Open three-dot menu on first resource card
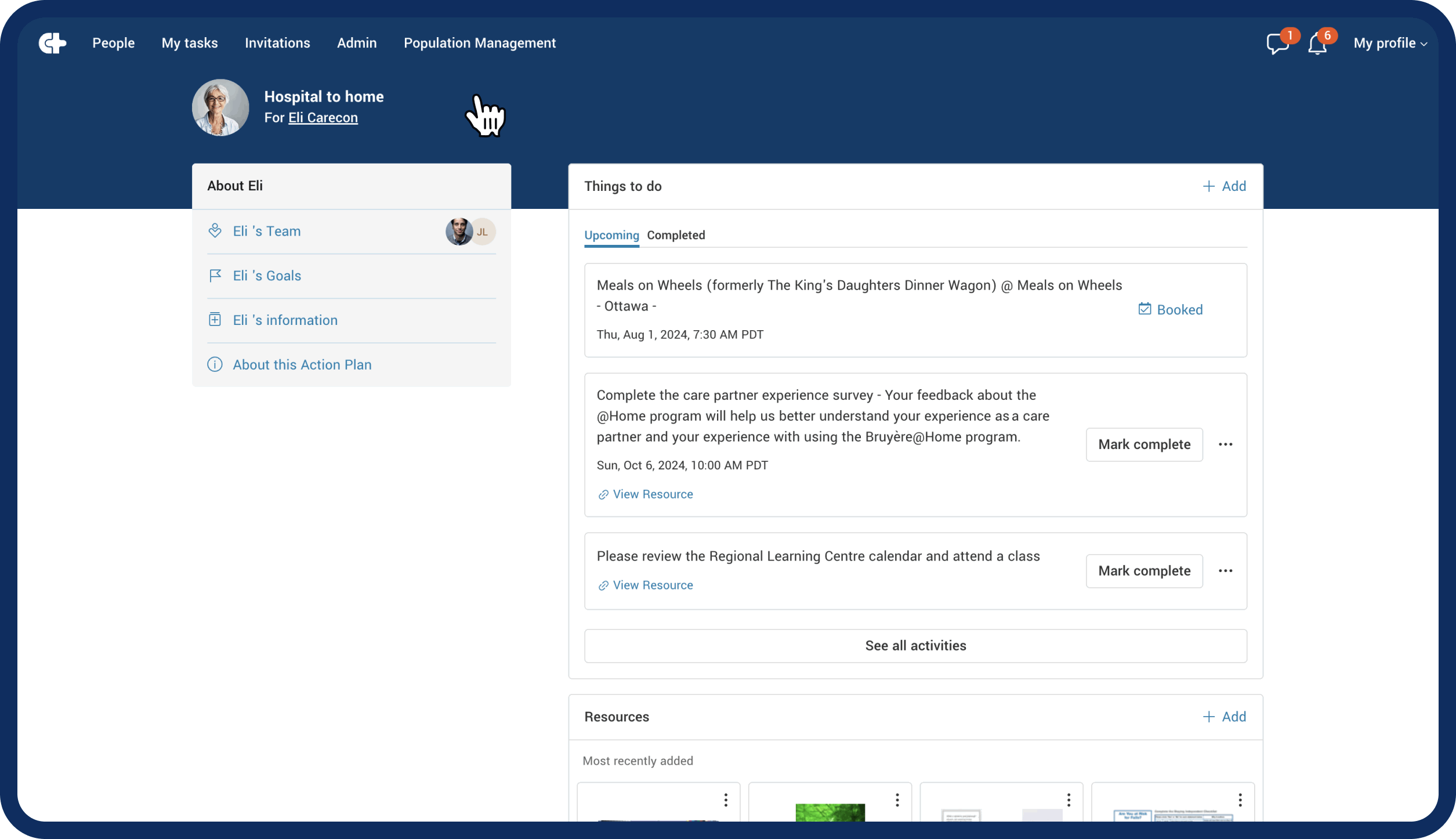Image resolution: width=1456 pixels, height=839 pixels. [725, 800]
